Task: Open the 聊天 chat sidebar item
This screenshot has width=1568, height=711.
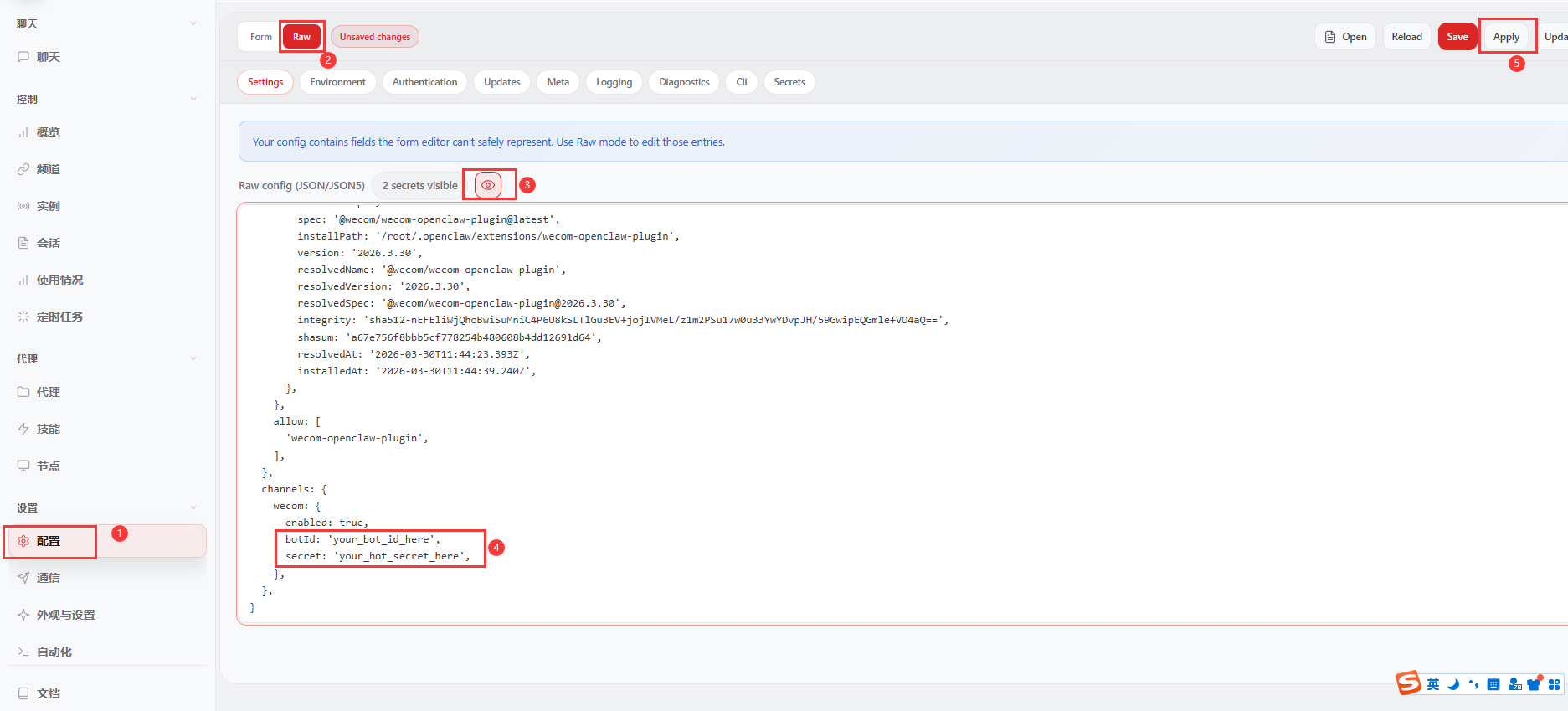Action: [x=48, y=57]
